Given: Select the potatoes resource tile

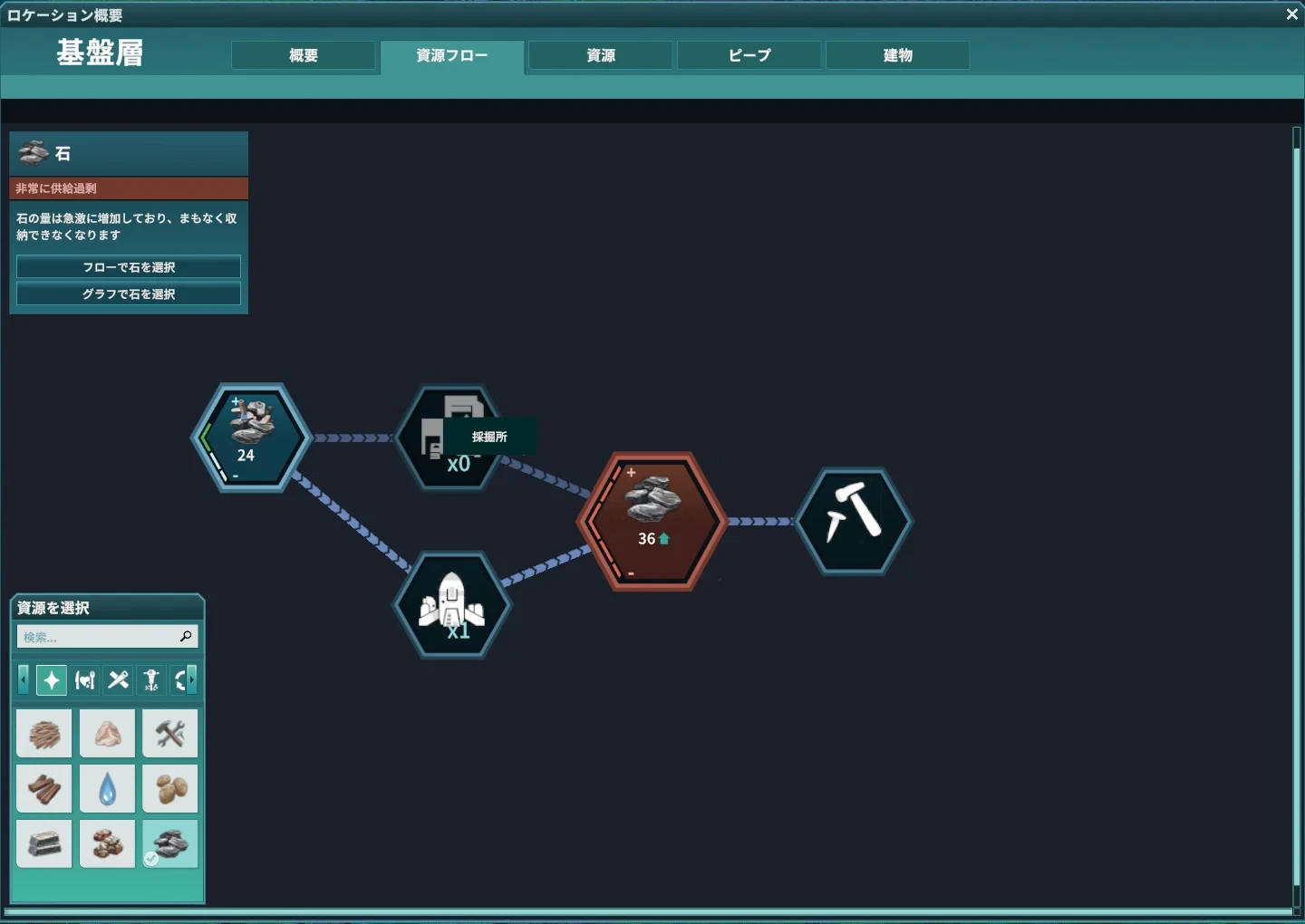Looking at the screenshot, I should (170, 789).
